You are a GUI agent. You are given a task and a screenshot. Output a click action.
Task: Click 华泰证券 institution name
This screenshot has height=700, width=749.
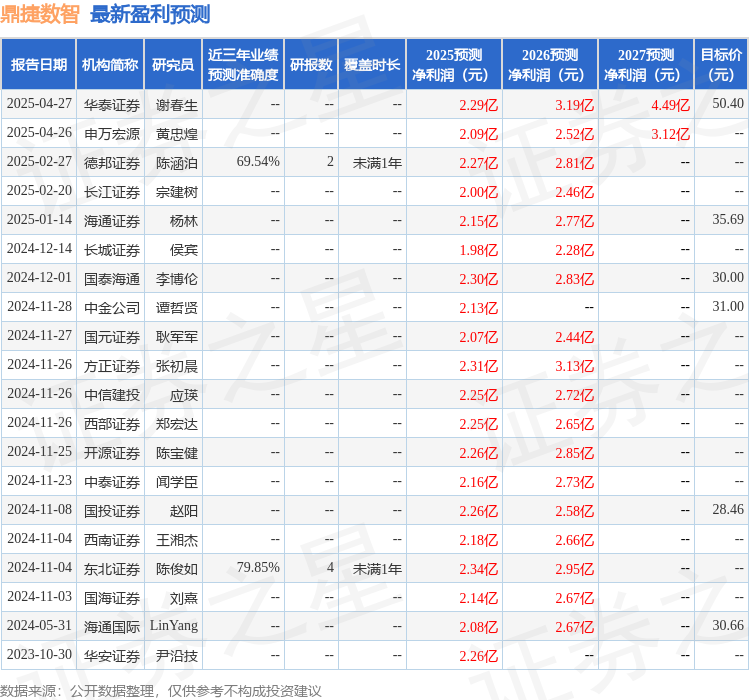tap(112, 105)
